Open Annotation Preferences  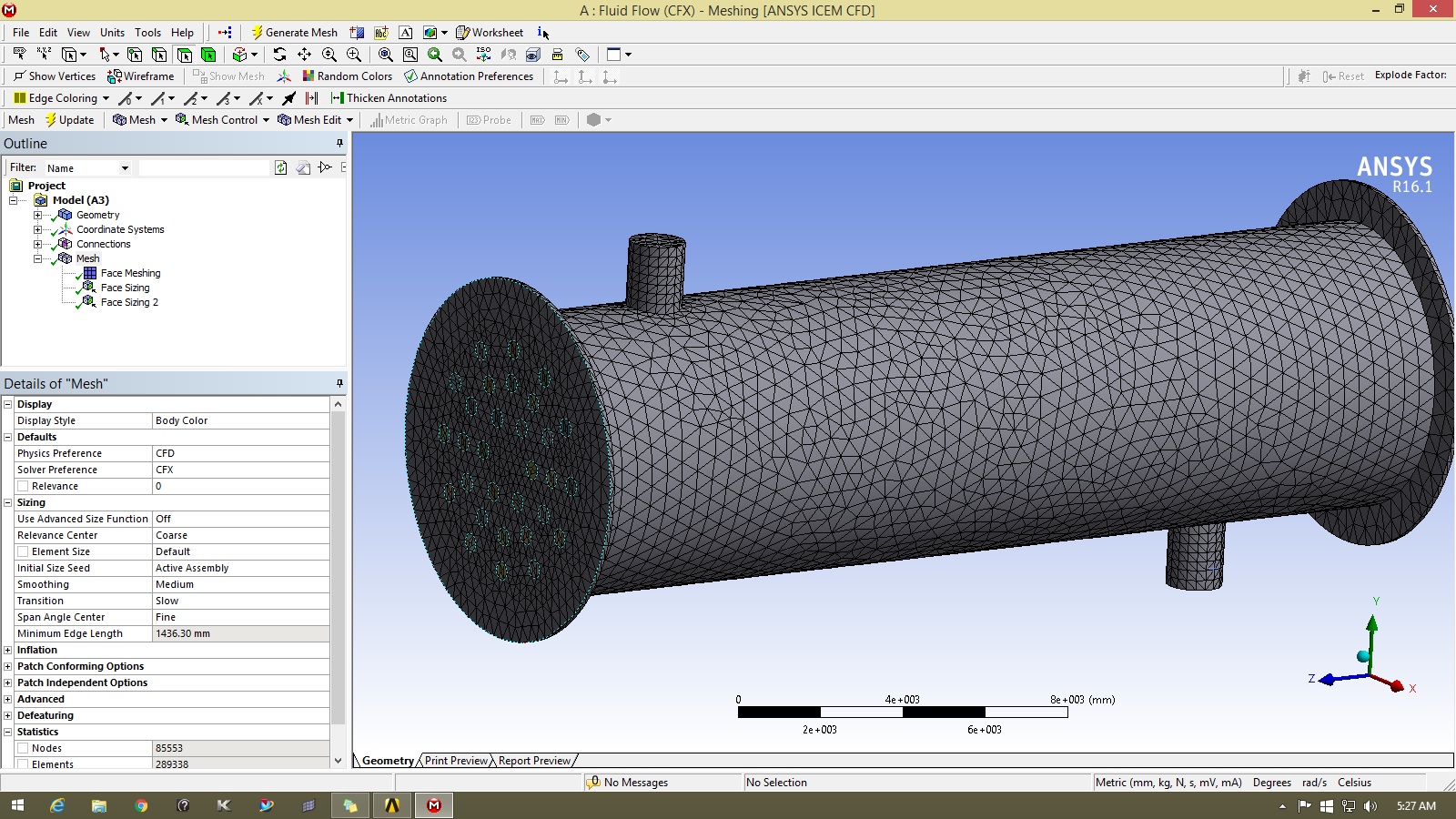pyautogui.click(x=469, y=76)
